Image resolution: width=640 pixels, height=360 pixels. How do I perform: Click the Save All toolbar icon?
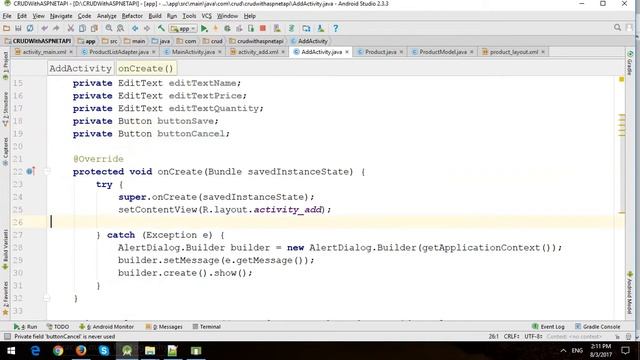tap(18, 28)
